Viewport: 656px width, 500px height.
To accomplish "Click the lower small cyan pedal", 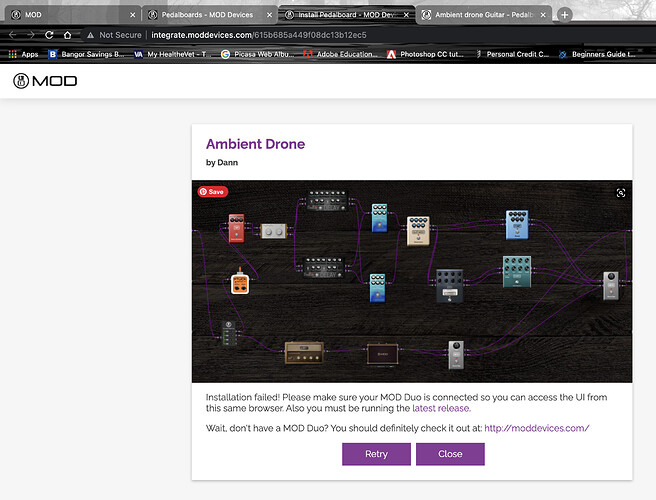I will click(377, 288).
